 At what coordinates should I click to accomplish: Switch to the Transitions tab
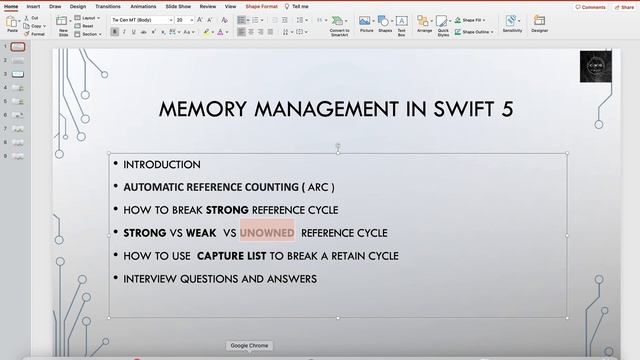tap(108, 7)
